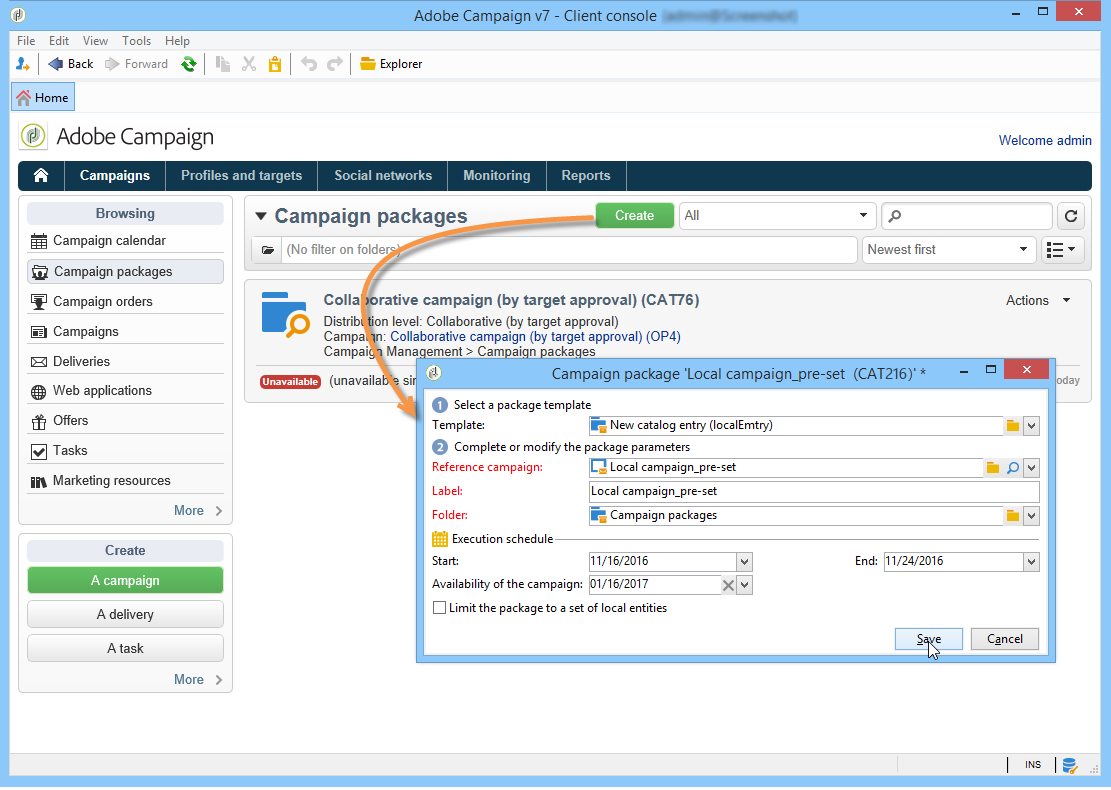This screenshot has width=1111, height=790.
Task: Open Profiles and targets tab
Action: click(242, 176)
